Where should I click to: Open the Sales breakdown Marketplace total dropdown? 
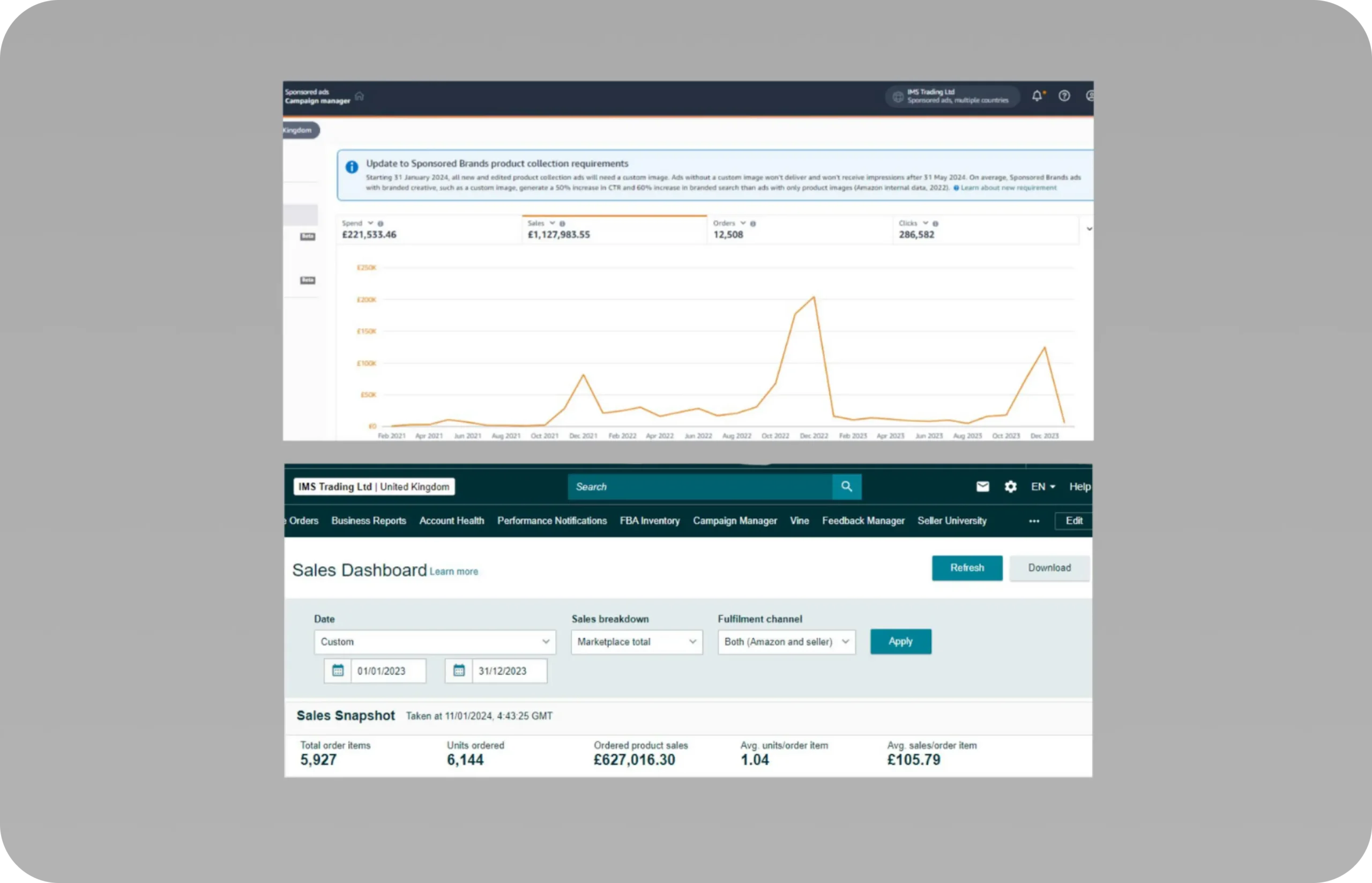(x=637, y=642)
